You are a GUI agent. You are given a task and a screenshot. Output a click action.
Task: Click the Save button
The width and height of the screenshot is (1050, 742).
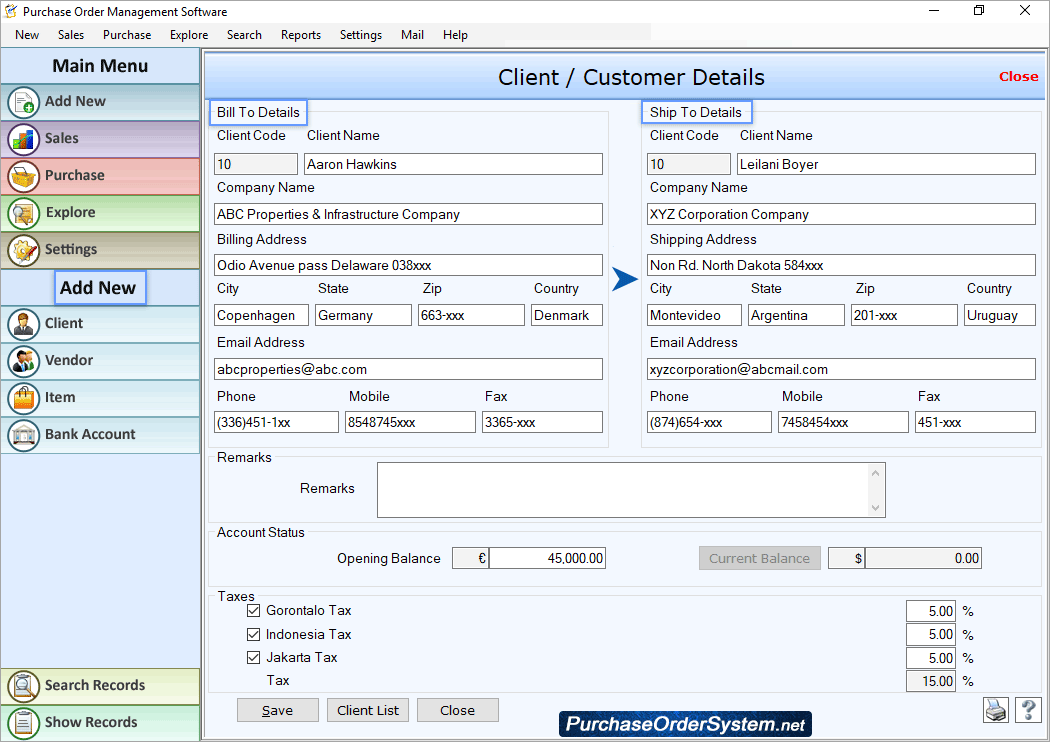pos(277,710)
